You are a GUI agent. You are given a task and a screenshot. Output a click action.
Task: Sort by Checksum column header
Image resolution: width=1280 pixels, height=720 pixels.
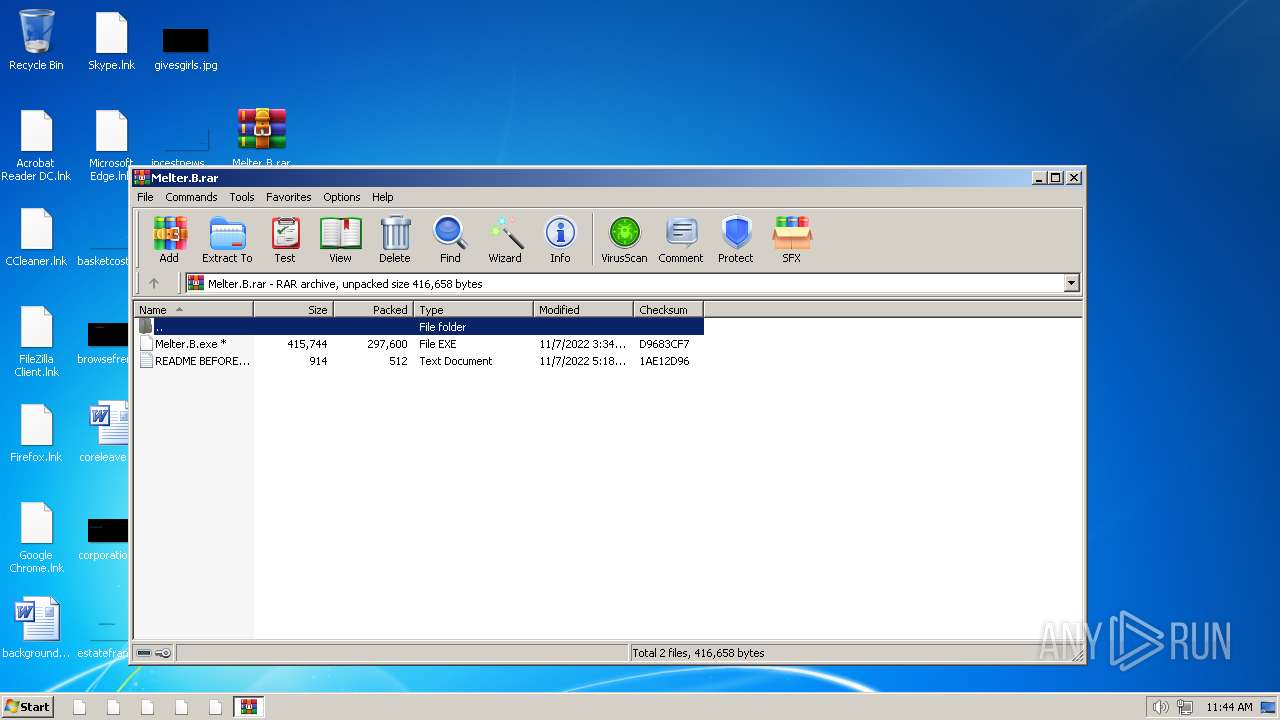pos(669,310)
